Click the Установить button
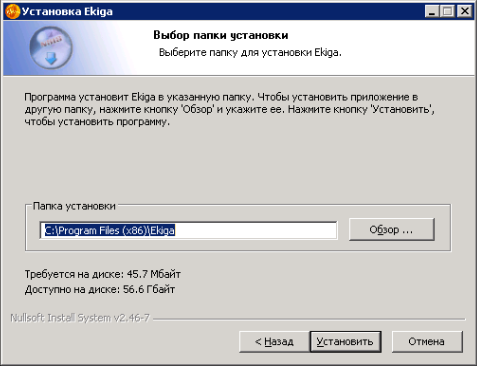This screenshot has width=477, height=366. click(x=345, y=341)
